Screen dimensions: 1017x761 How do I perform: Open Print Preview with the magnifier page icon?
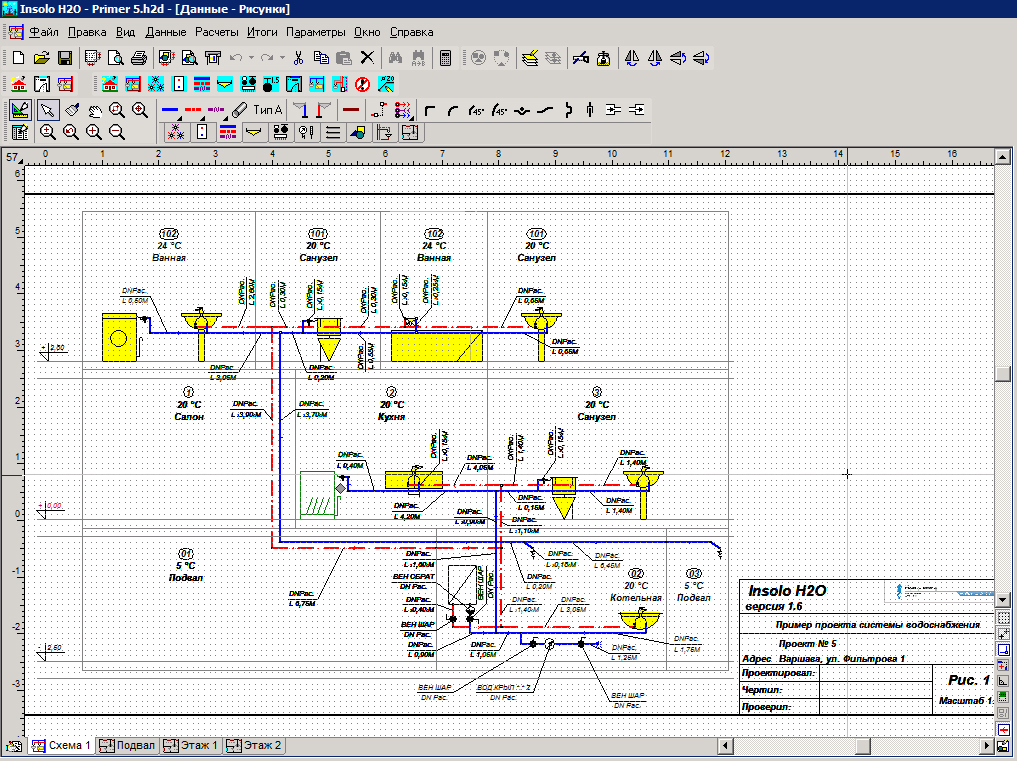(x=115, y=58)
